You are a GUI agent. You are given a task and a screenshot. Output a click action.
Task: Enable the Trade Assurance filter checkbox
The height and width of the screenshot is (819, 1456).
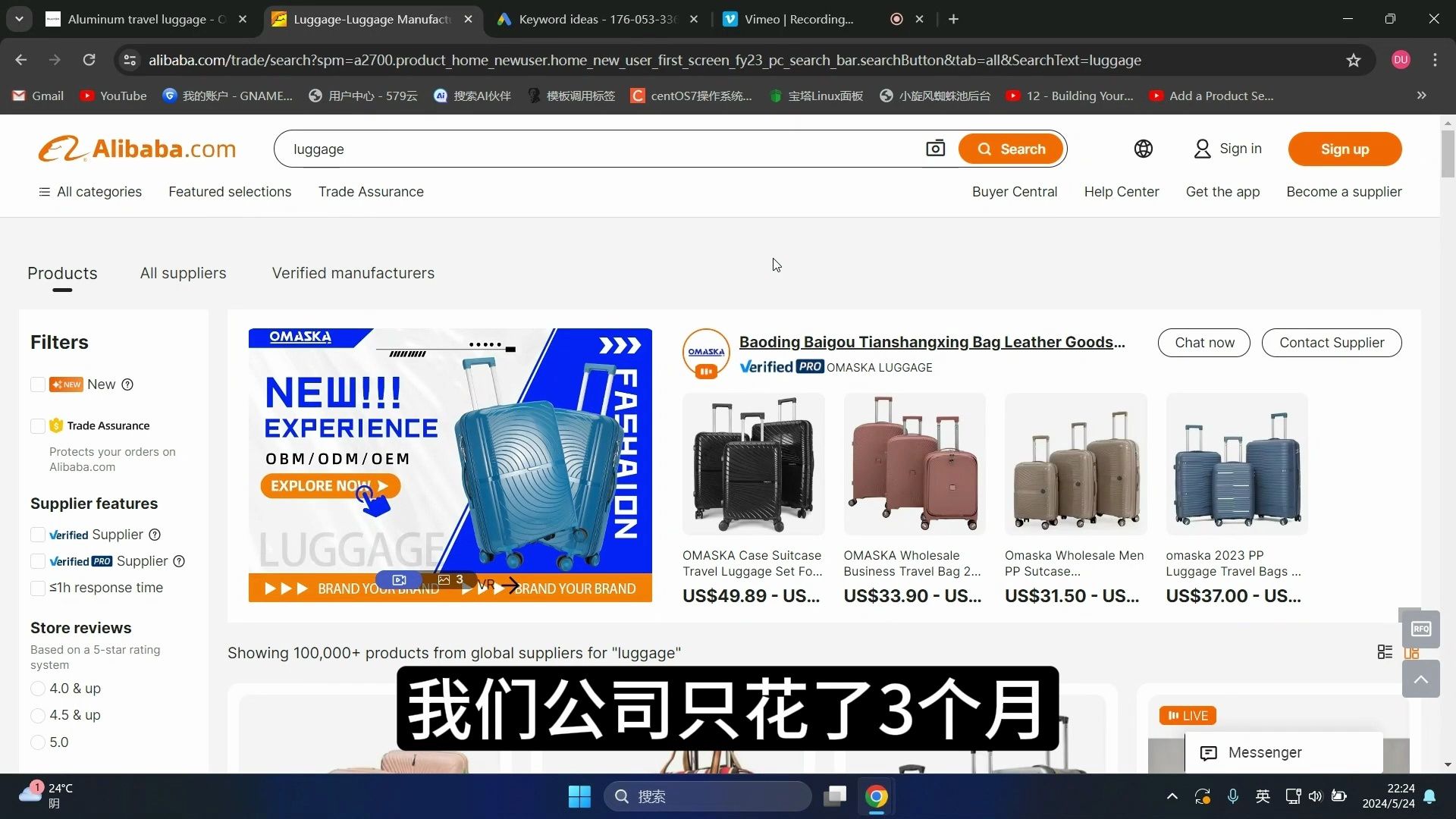tap(37, 425)
